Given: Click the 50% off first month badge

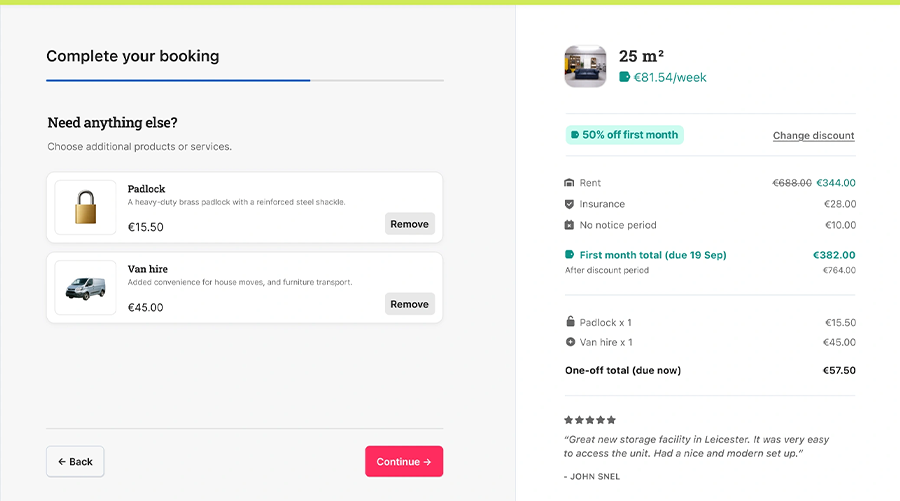Looking at the screenshot, I should coord(624,135).
